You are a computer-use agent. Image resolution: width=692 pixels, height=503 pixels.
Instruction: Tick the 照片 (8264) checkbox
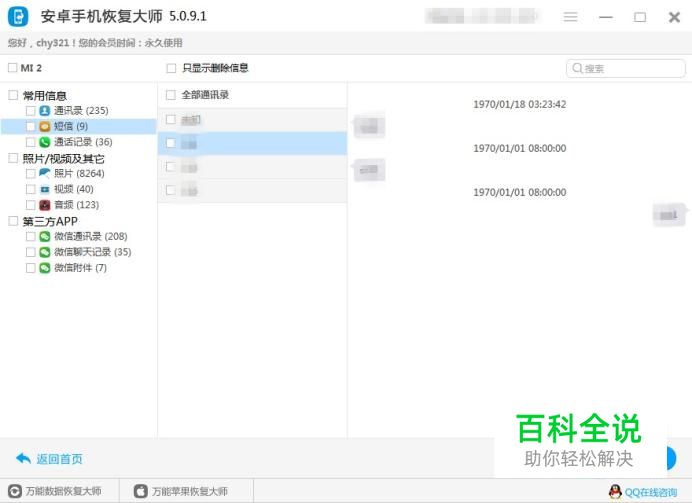click(30, 173)
